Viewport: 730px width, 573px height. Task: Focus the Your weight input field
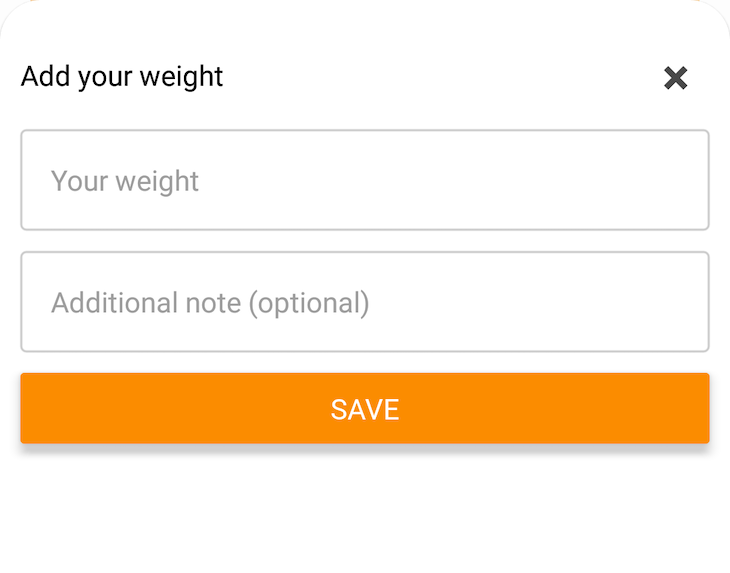[x=365, y=180]
